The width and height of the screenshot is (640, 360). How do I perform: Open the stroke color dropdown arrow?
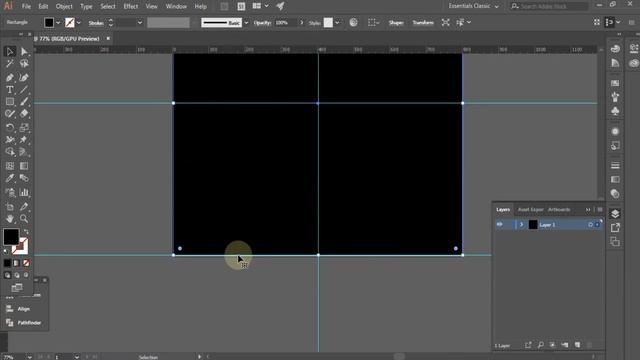(x=79, y=23)
